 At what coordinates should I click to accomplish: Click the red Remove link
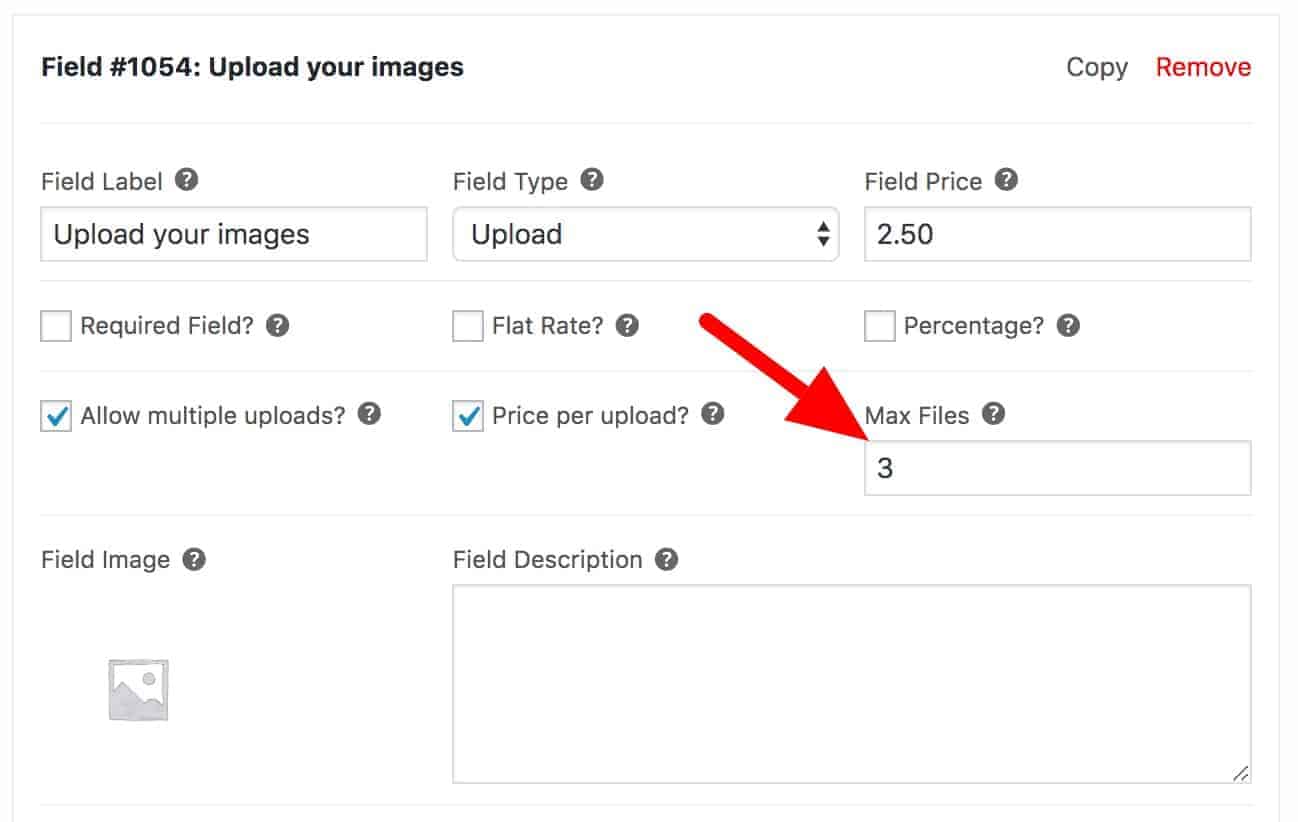(x=1203, y=67)
